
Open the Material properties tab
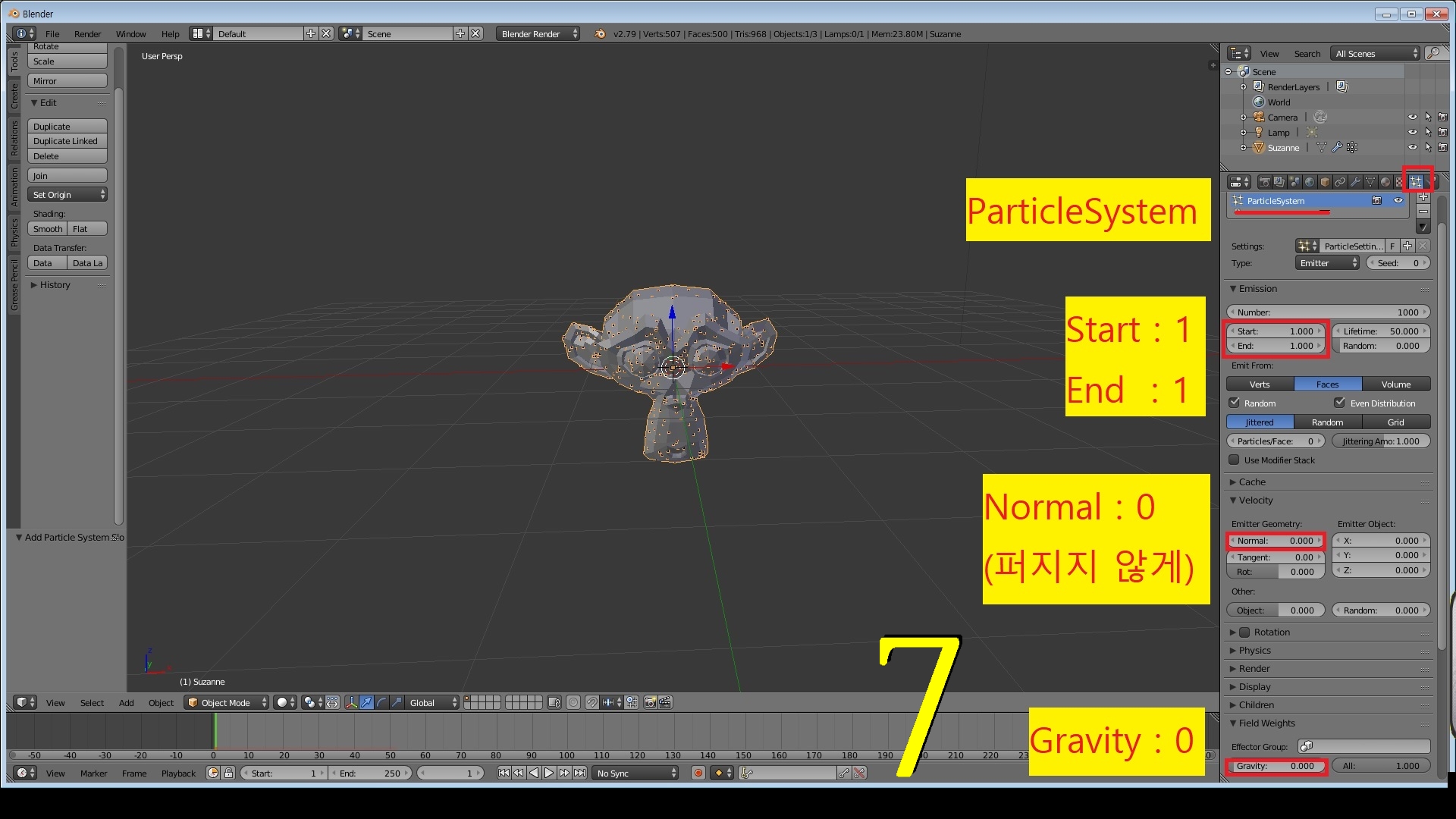(x=1385, y=182)
